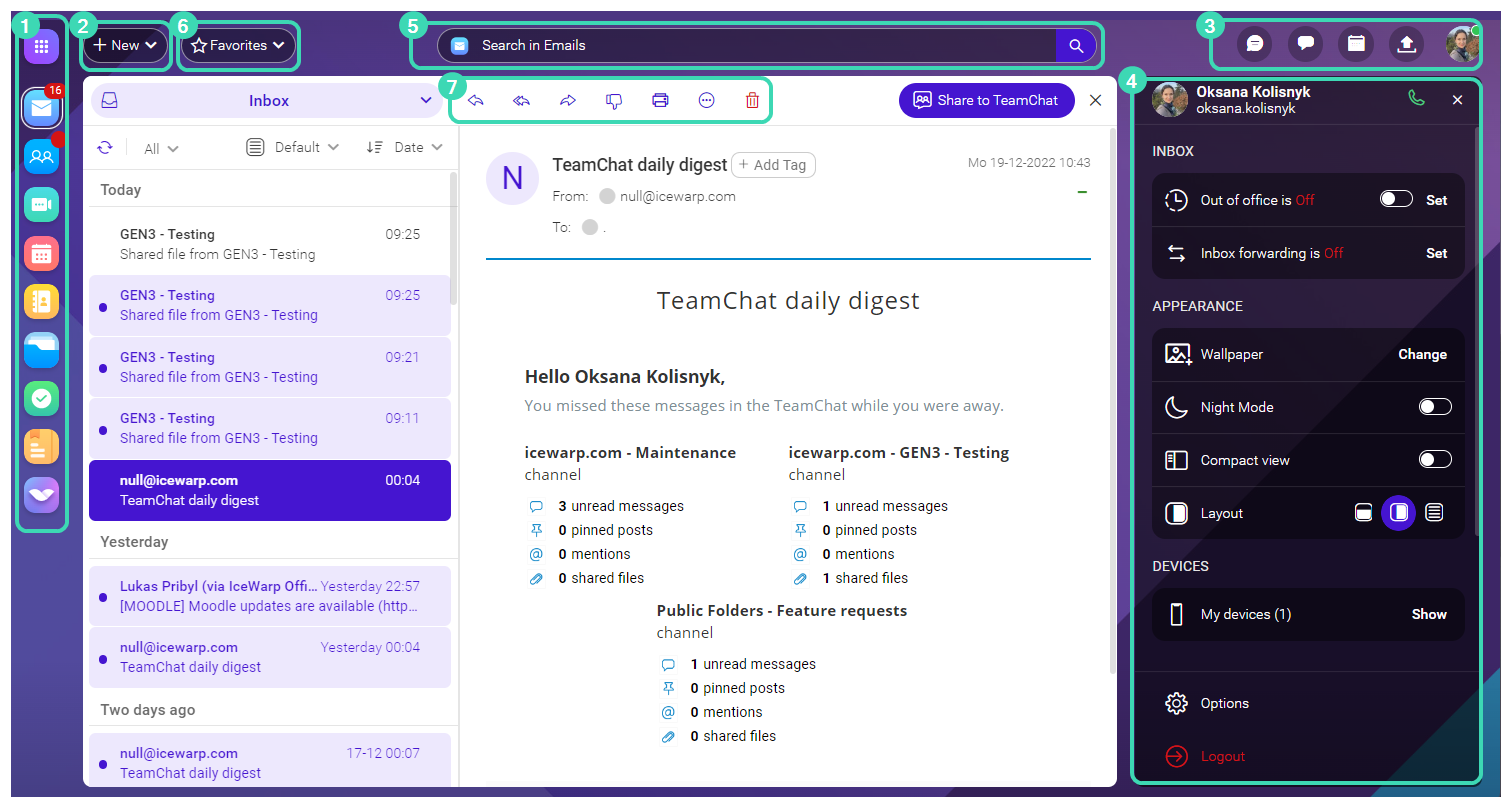The image size is (1501, 797).
Task: Enable Night Mode toggle
Action: tap(1435, 407)
